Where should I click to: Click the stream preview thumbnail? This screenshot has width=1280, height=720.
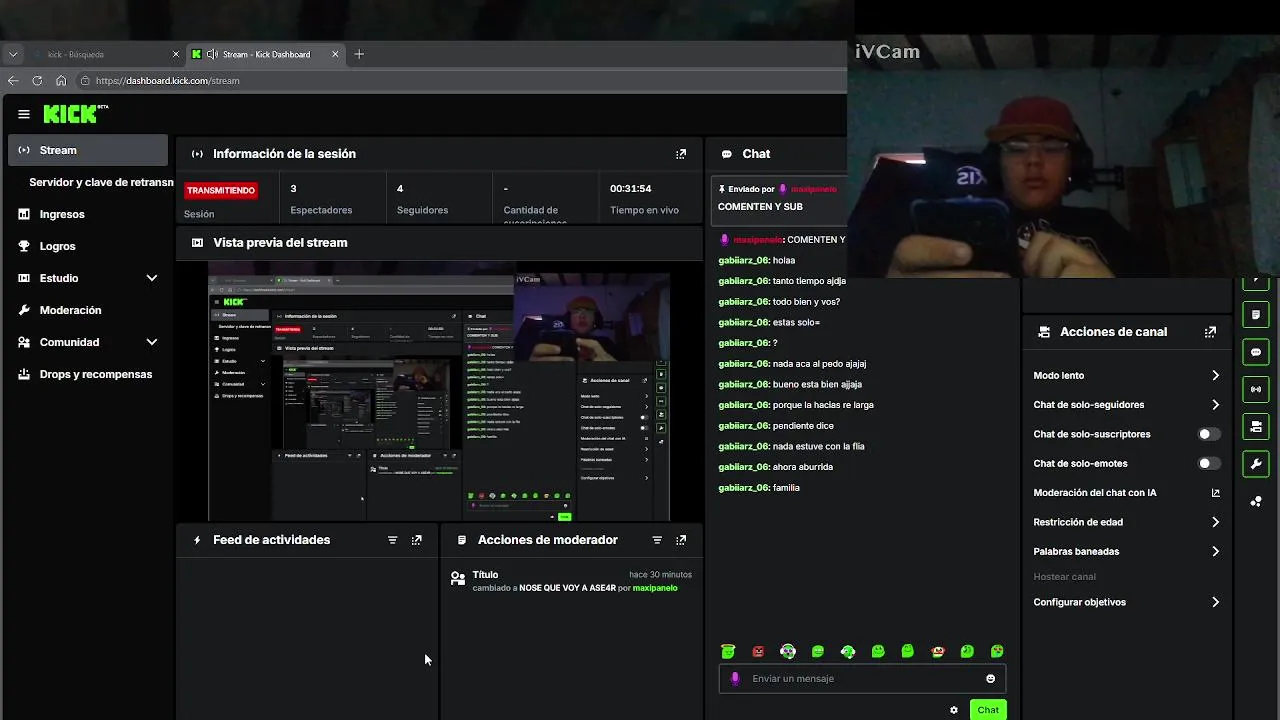[439, 391]
